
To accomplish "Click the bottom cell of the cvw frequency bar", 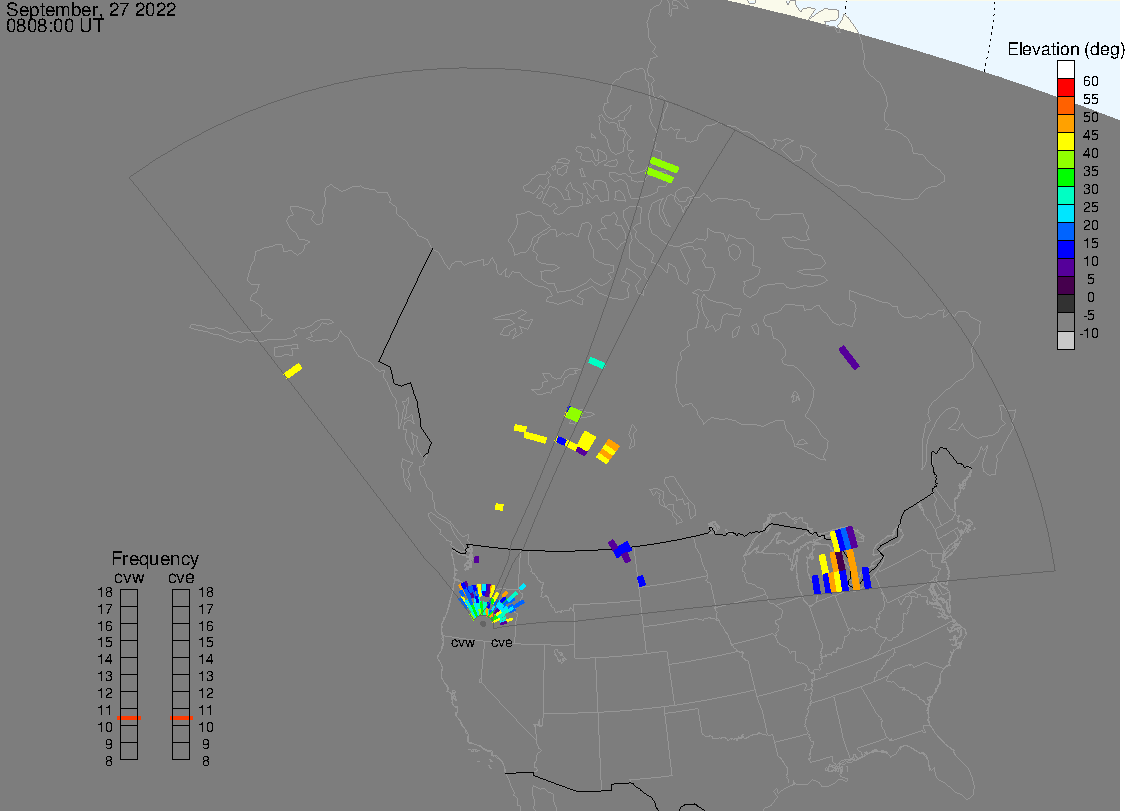I will coord(129,751).
